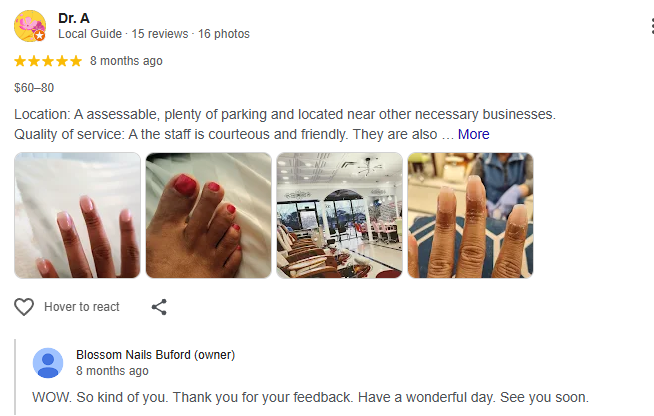This screenshot has width=654, height=416.
Task: Open the salon interior photo
Action: pos(339,215)
